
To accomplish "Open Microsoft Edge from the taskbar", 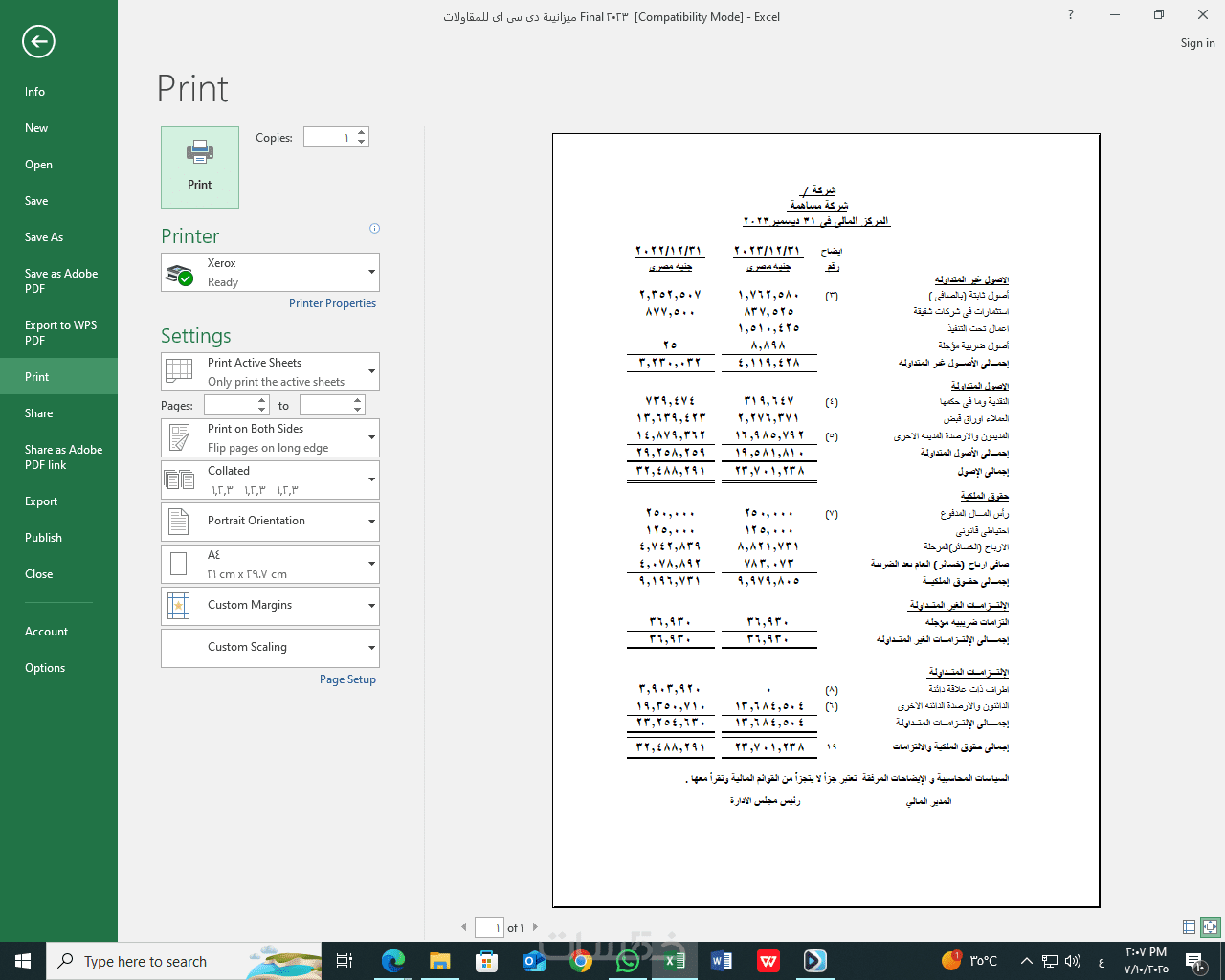I will click(393, 961).
